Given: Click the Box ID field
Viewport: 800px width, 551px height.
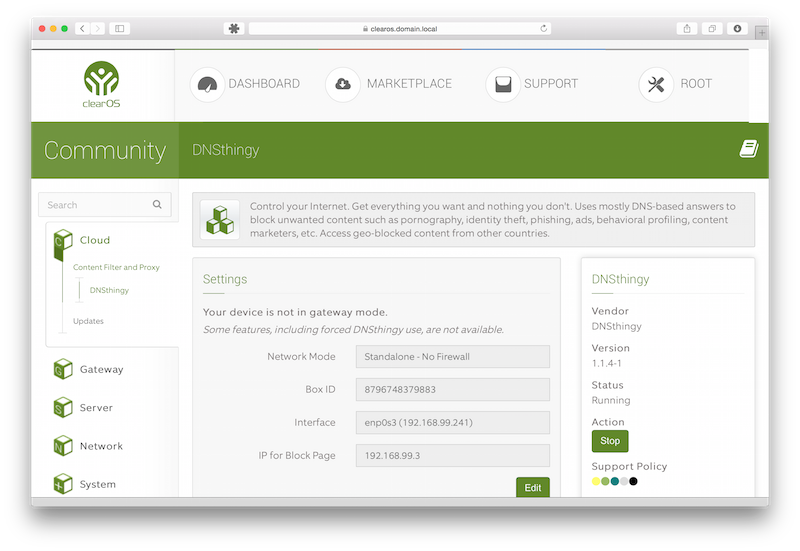Looking at the screenshot, I should pyautogui.click(x=453, y=389).
